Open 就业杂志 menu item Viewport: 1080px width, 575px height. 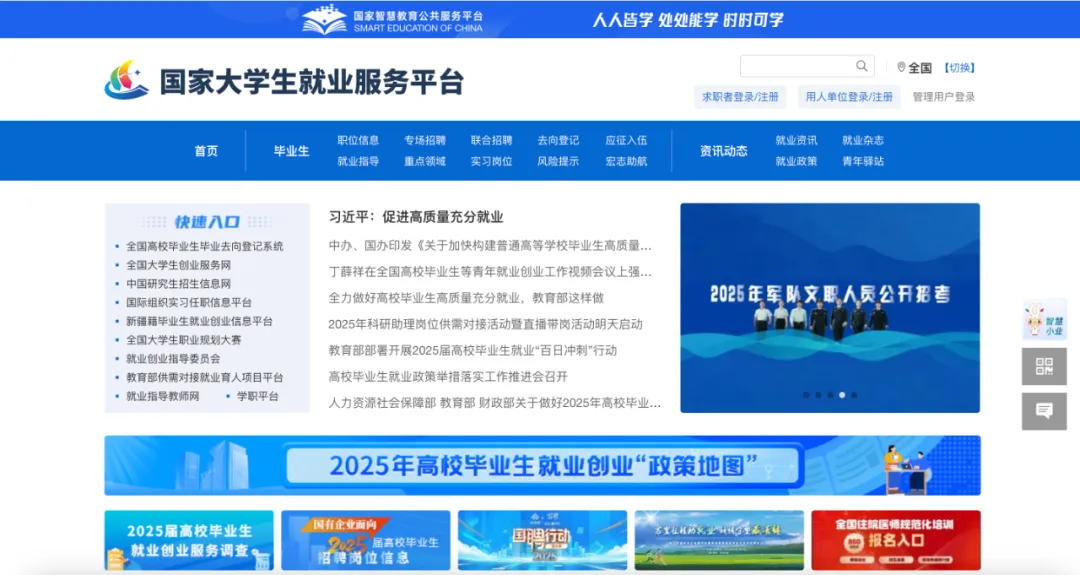pyautogui.click(x=863, y=140)
